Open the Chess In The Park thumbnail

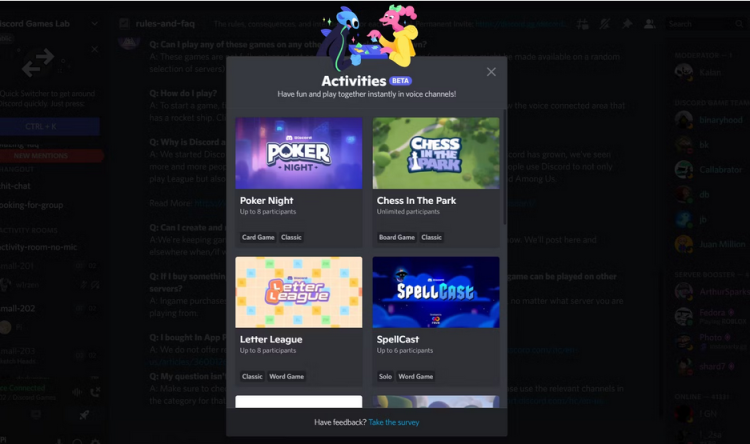click(436, 153)
